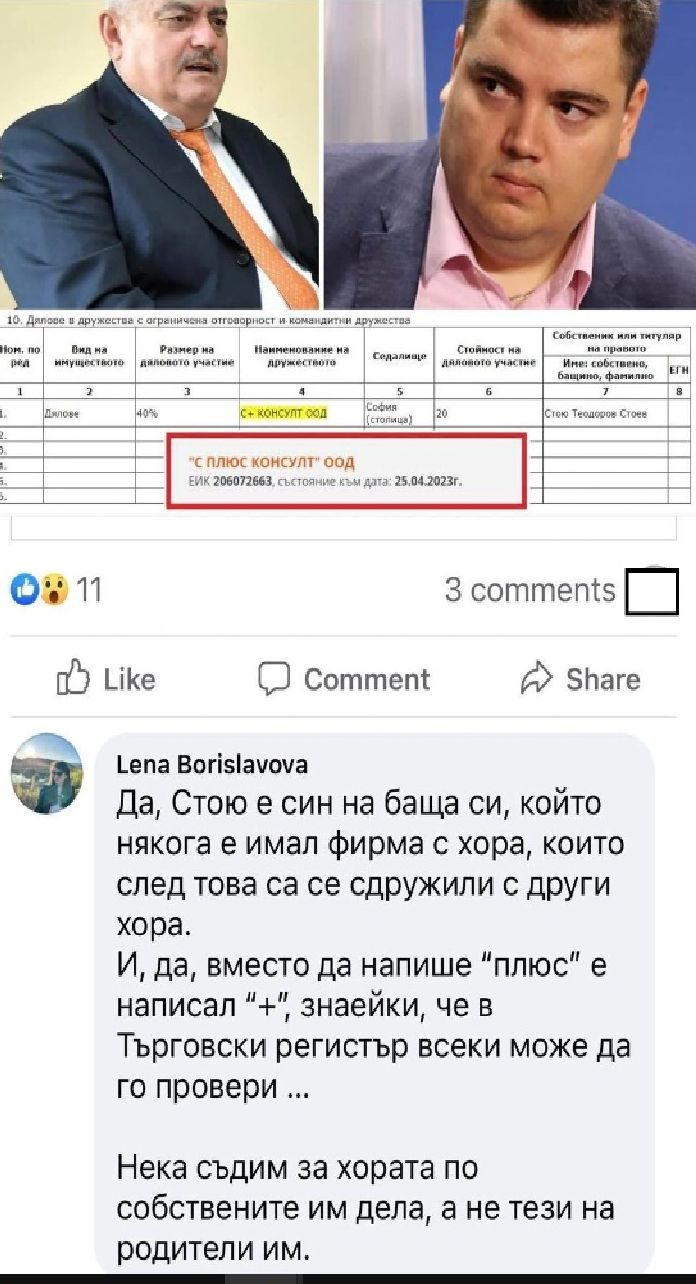Screen dimensions: 696x1284
Task: Click the Comment button label
Action: [x=367, y=680]
